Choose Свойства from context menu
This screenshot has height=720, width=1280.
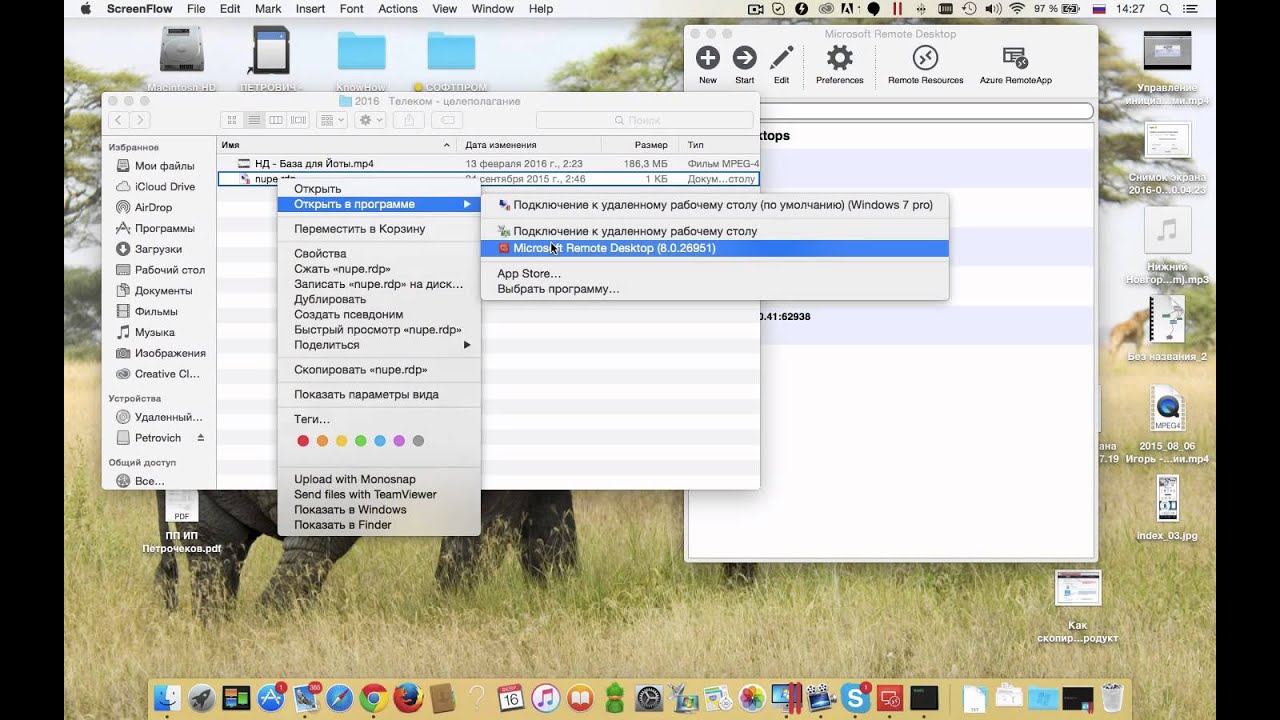(x=379, y=254)
